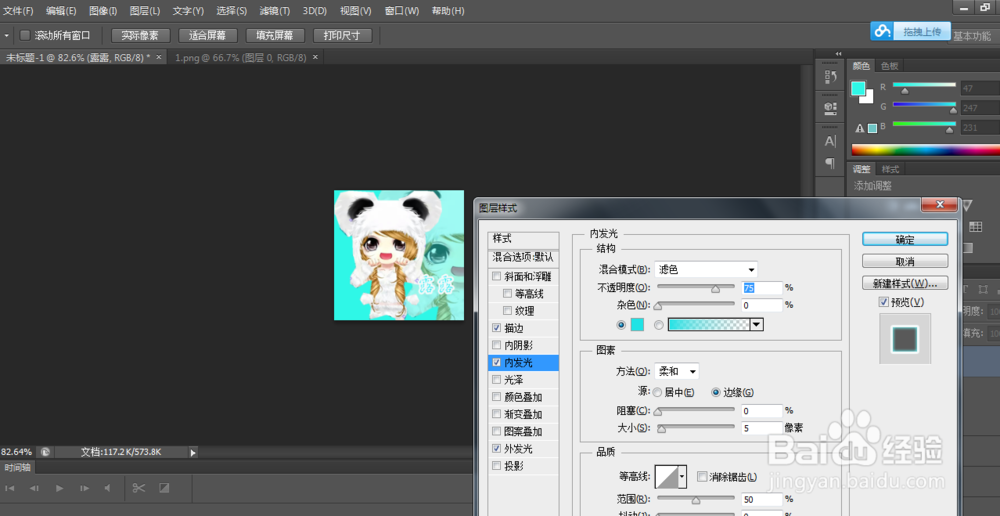Mute audio playback in timeline
The width and height of the screenshot is (1000, 516).
pos(107,488)
